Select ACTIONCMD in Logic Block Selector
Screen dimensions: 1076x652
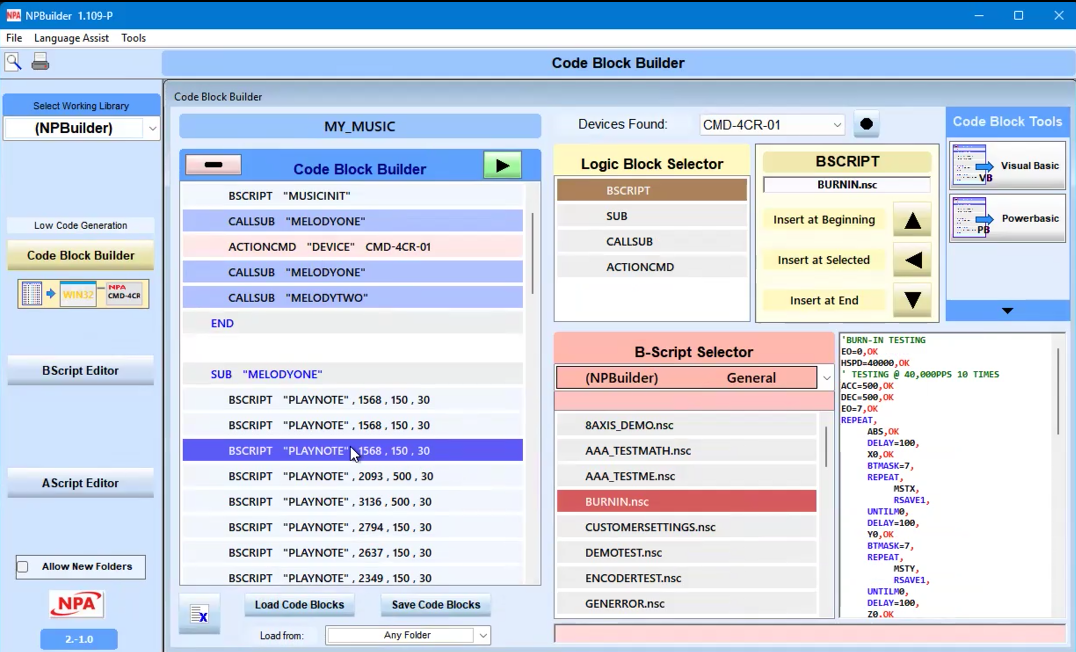click(x=651, y=267)
